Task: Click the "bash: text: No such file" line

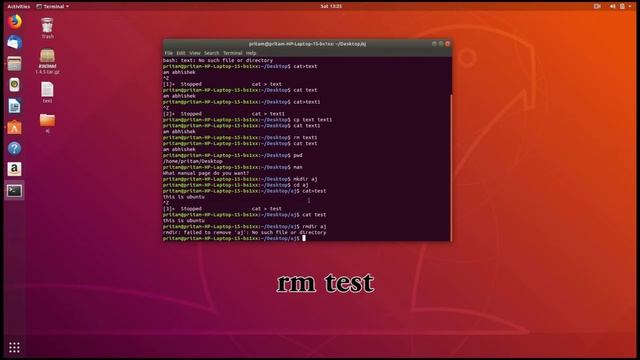Action: (x=218, y=60)
